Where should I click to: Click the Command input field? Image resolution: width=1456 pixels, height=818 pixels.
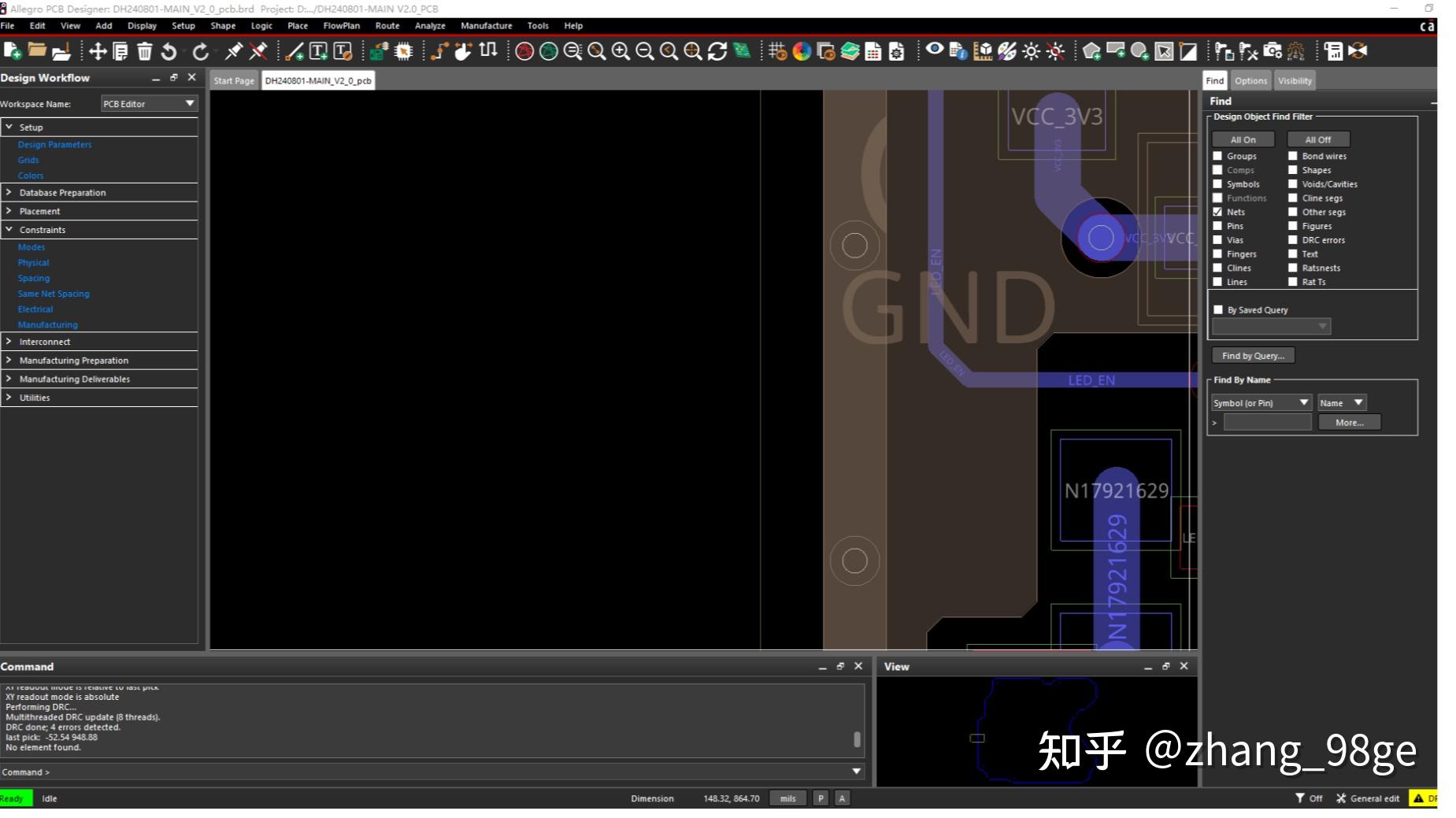pos(432,772)
